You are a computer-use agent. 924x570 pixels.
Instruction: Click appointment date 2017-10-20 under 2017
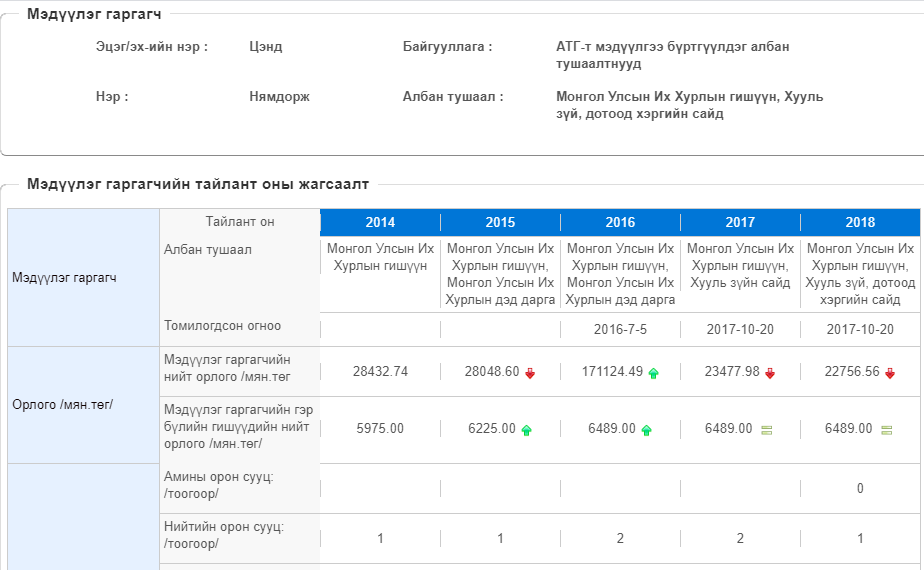[740, 330]
